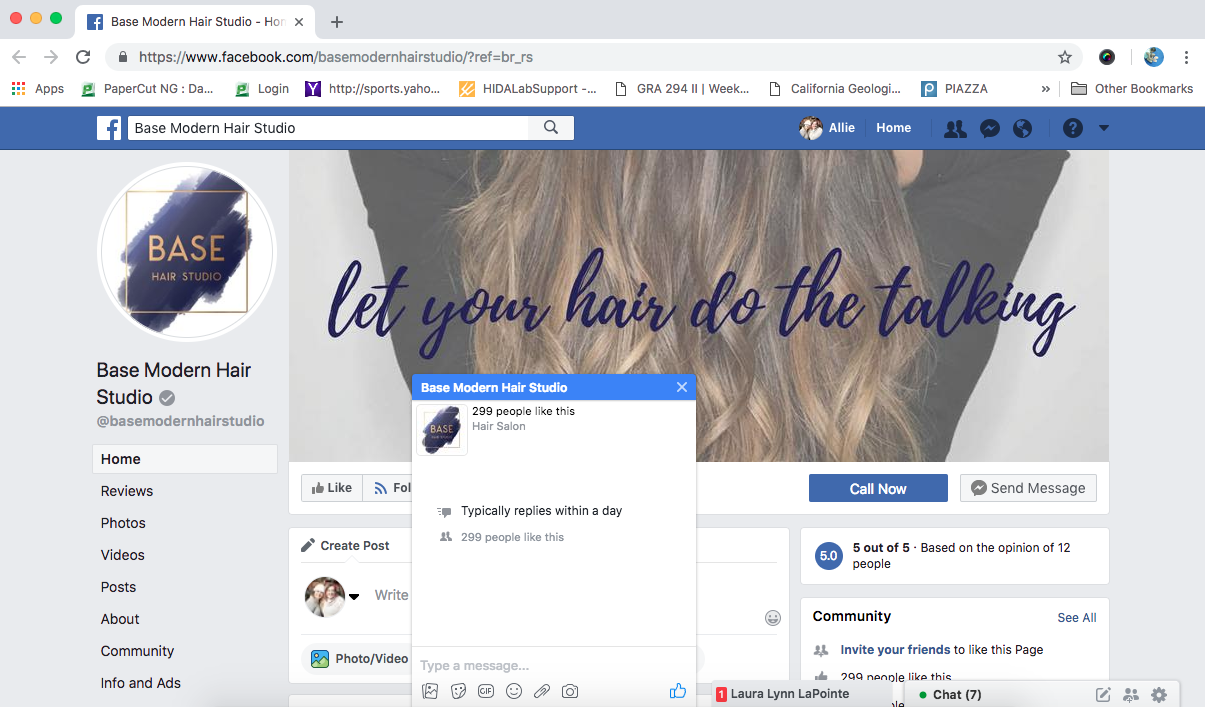This screenshot has width=1205, height=707.
Task: Click the Follow page button
Action: coord(388,488)
